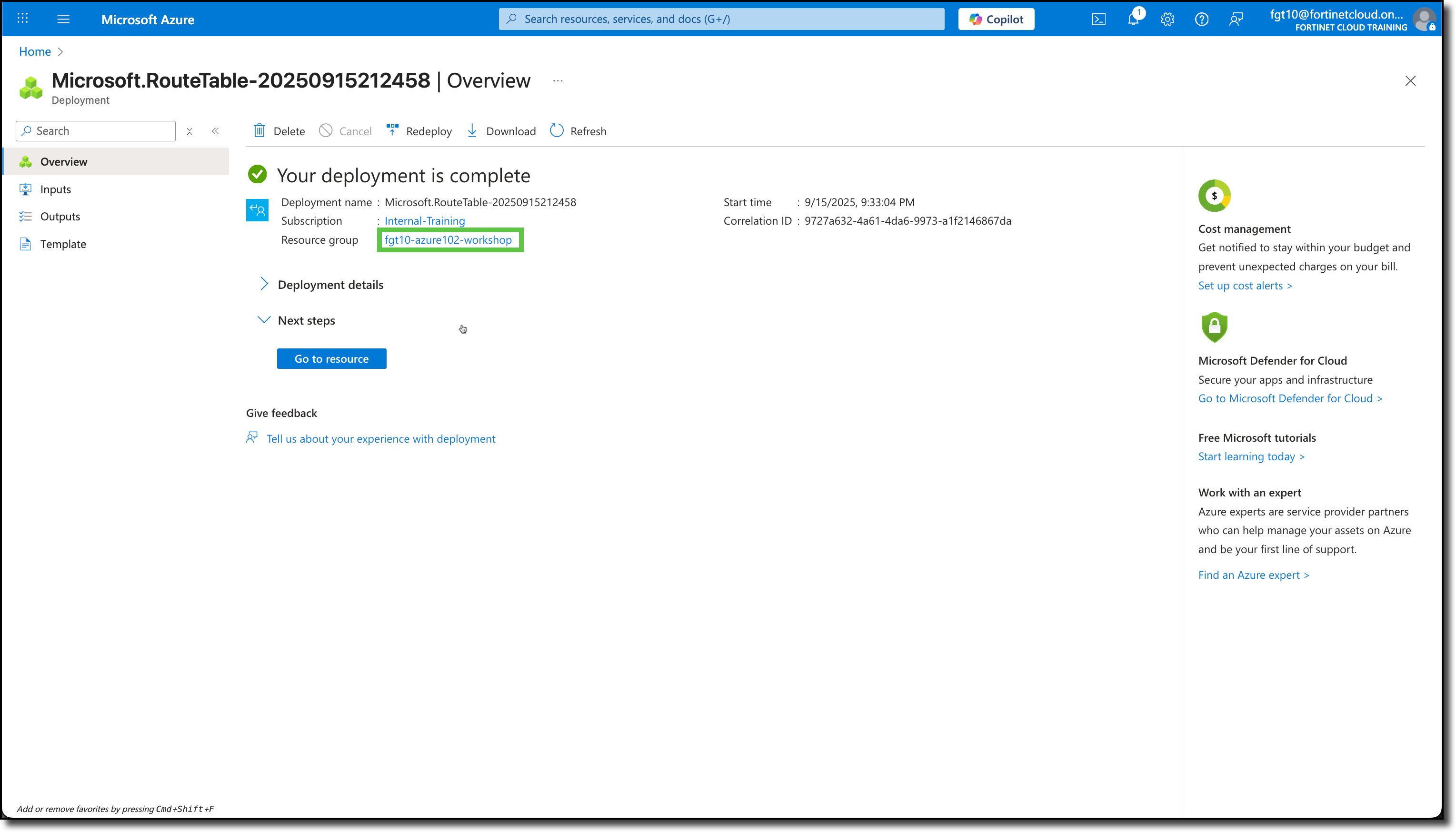Click Go to resource
The width and height of the screenshot is (1456, 832).
(x=331, y=358)
